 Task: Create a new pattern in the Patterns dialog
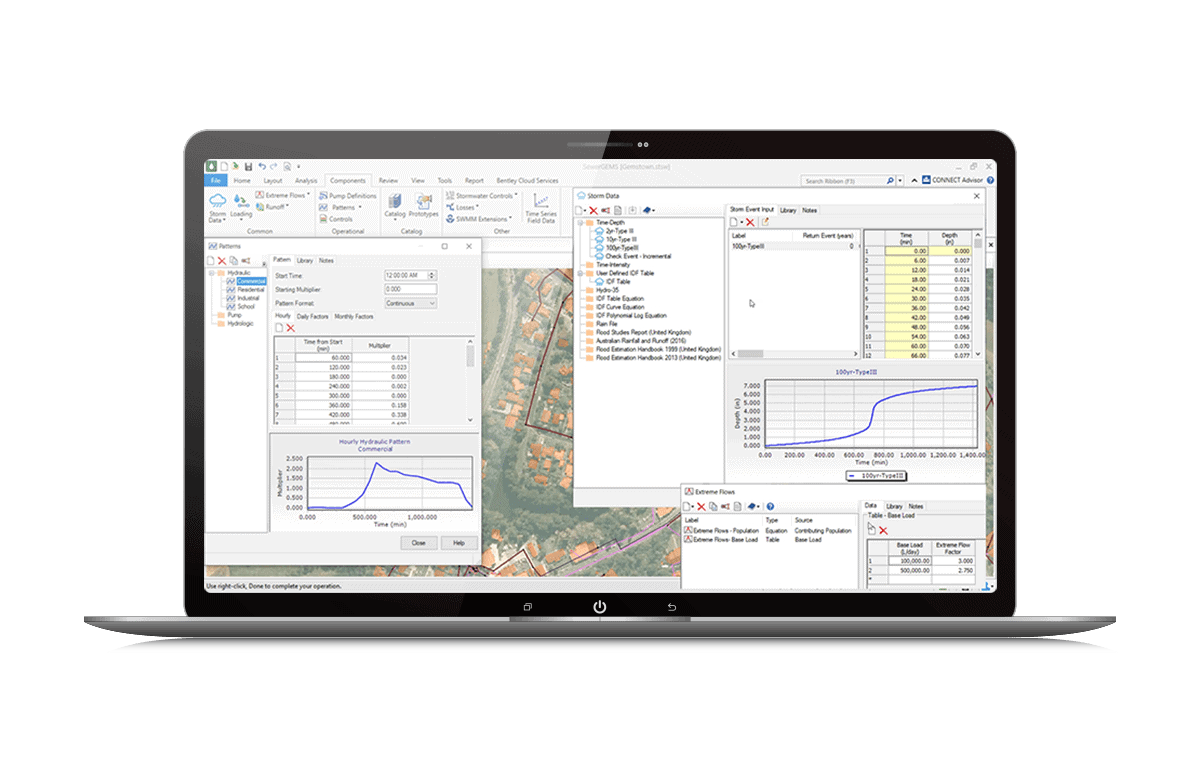tap(209, 260)
